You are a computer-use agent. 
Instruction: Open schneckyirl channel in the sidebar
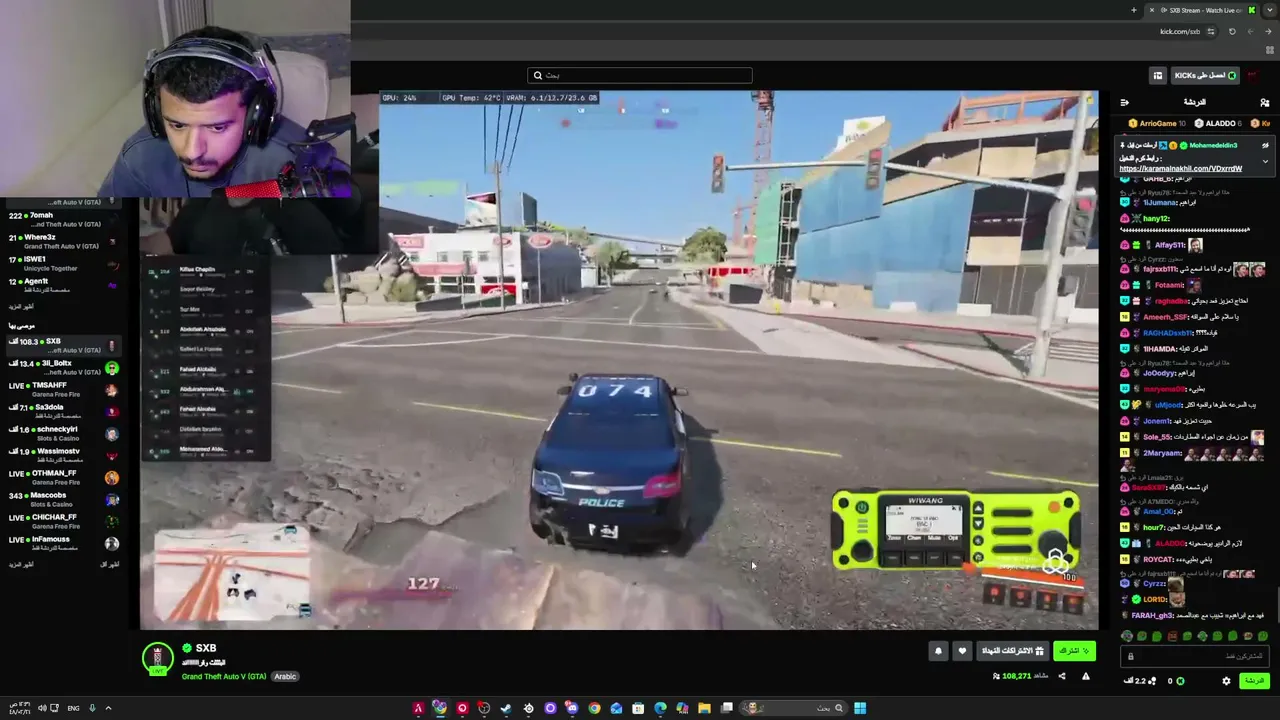pos(63,434)
